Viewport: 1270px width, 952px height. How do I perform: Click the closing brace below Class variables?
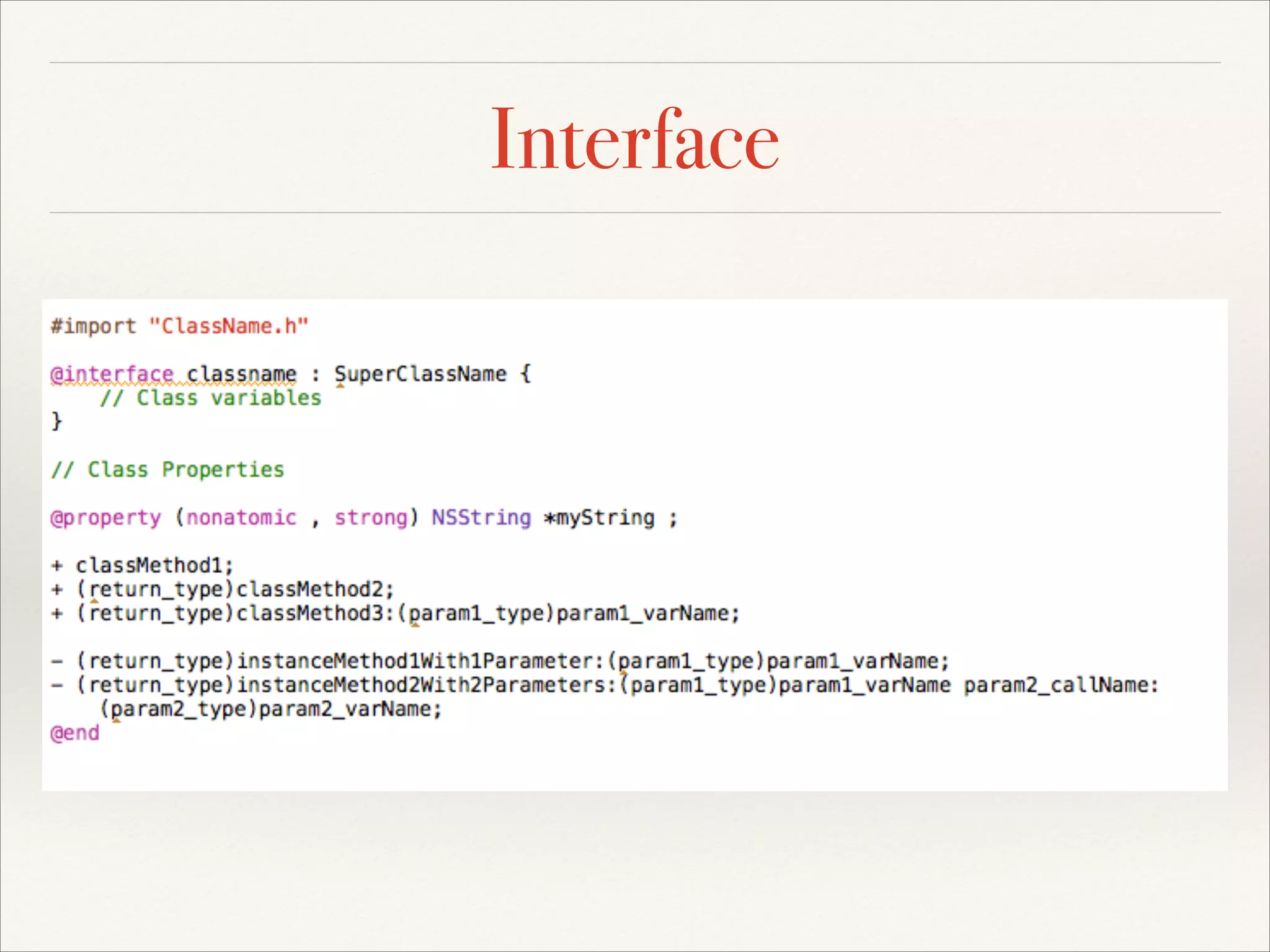56,421
